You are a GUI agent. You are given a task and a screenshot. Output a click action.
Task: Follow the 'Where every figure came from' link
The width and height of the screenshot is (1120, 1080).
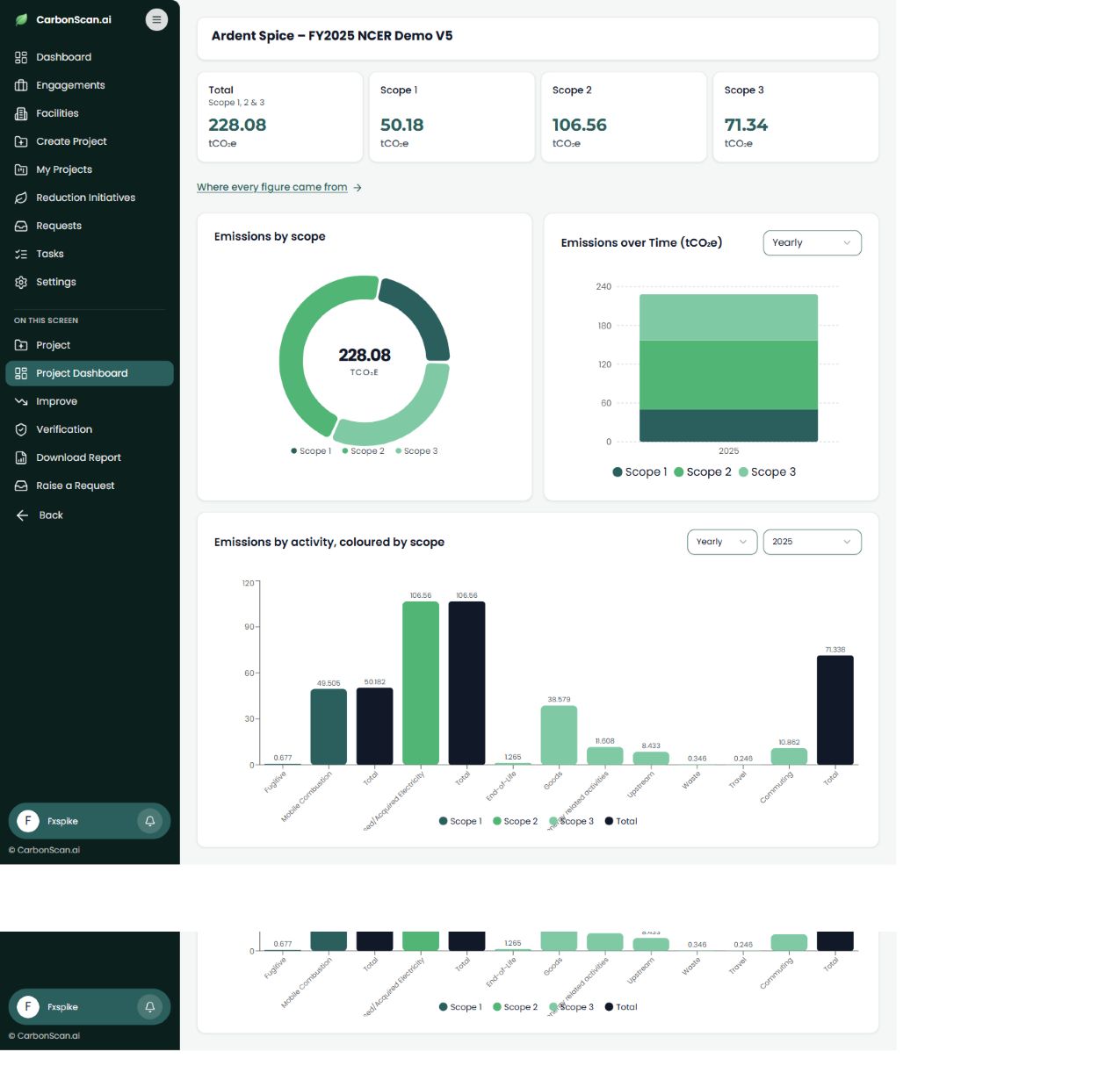(271, 187)
